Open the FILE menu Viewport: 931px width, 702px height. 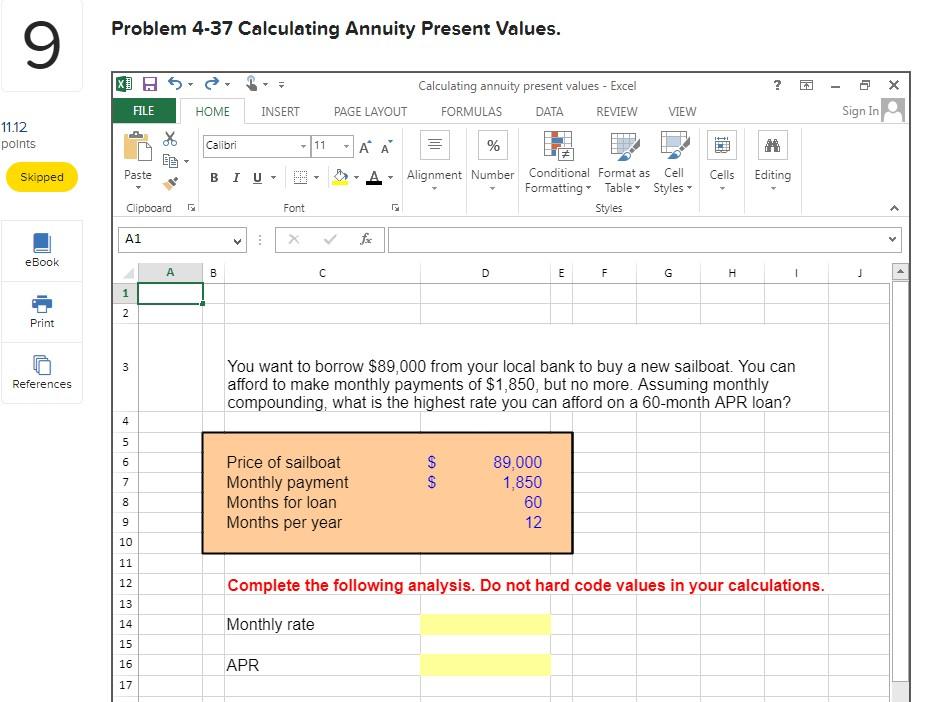[x=142, y=111]
